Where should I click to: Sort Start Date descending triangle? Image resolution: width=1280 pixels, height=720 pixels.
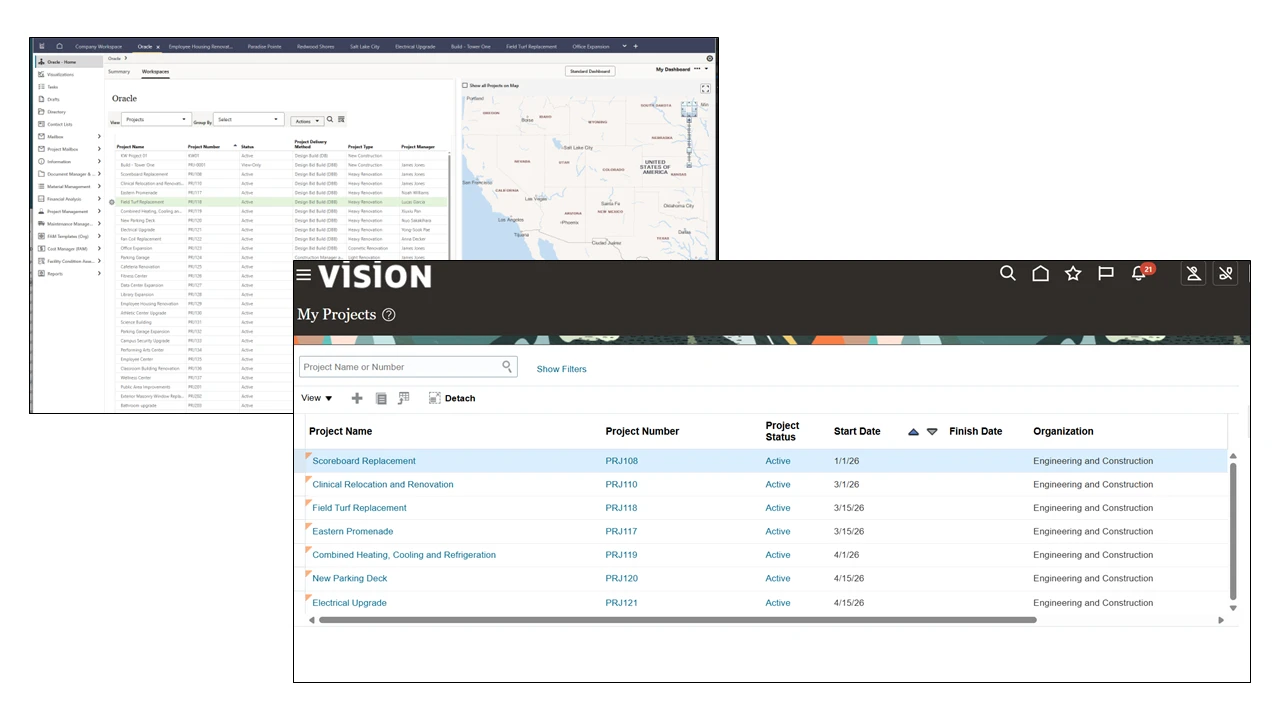[x=932, y=432]
